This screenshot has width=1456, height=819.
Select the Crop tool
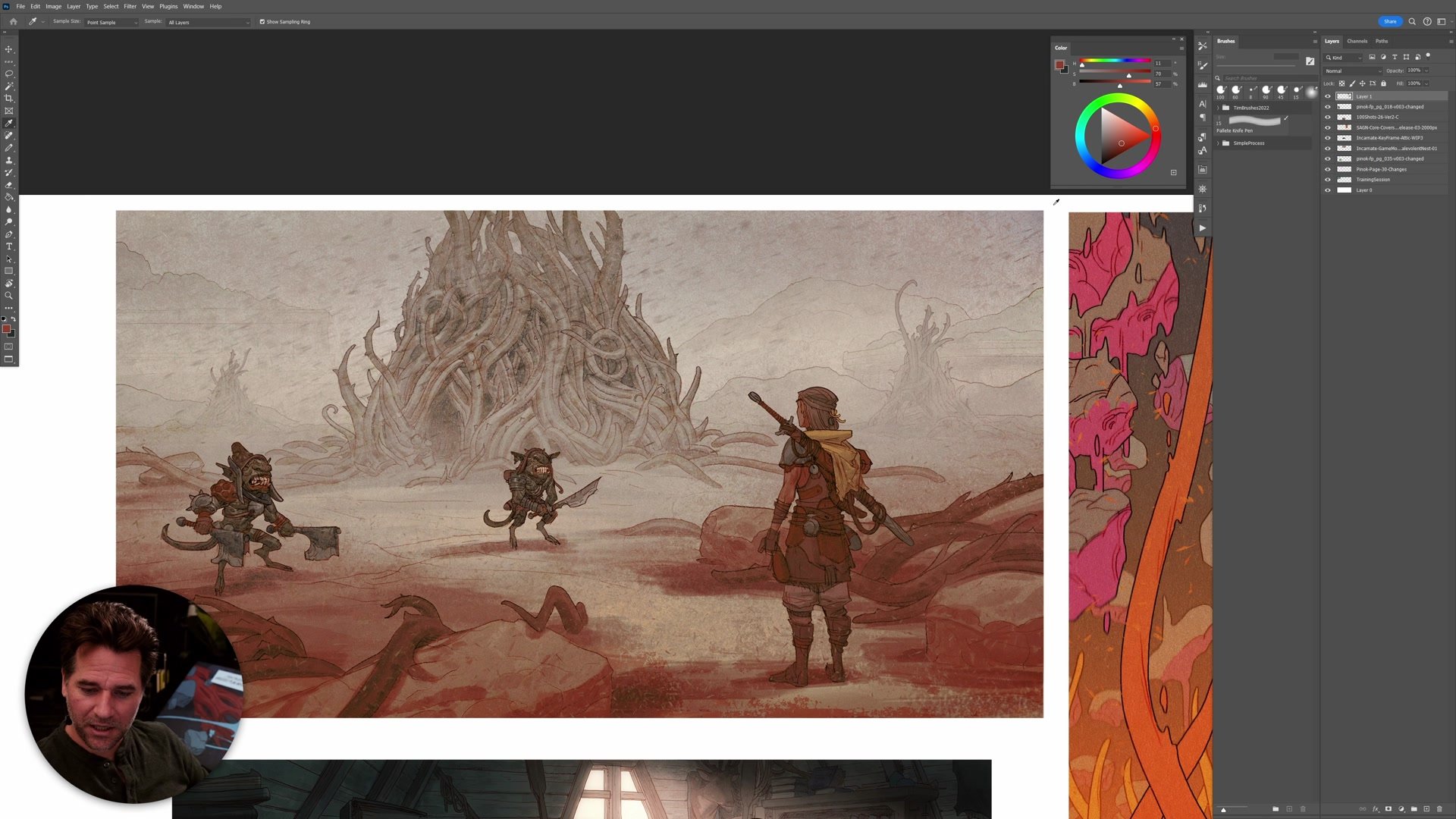point(9,99)
